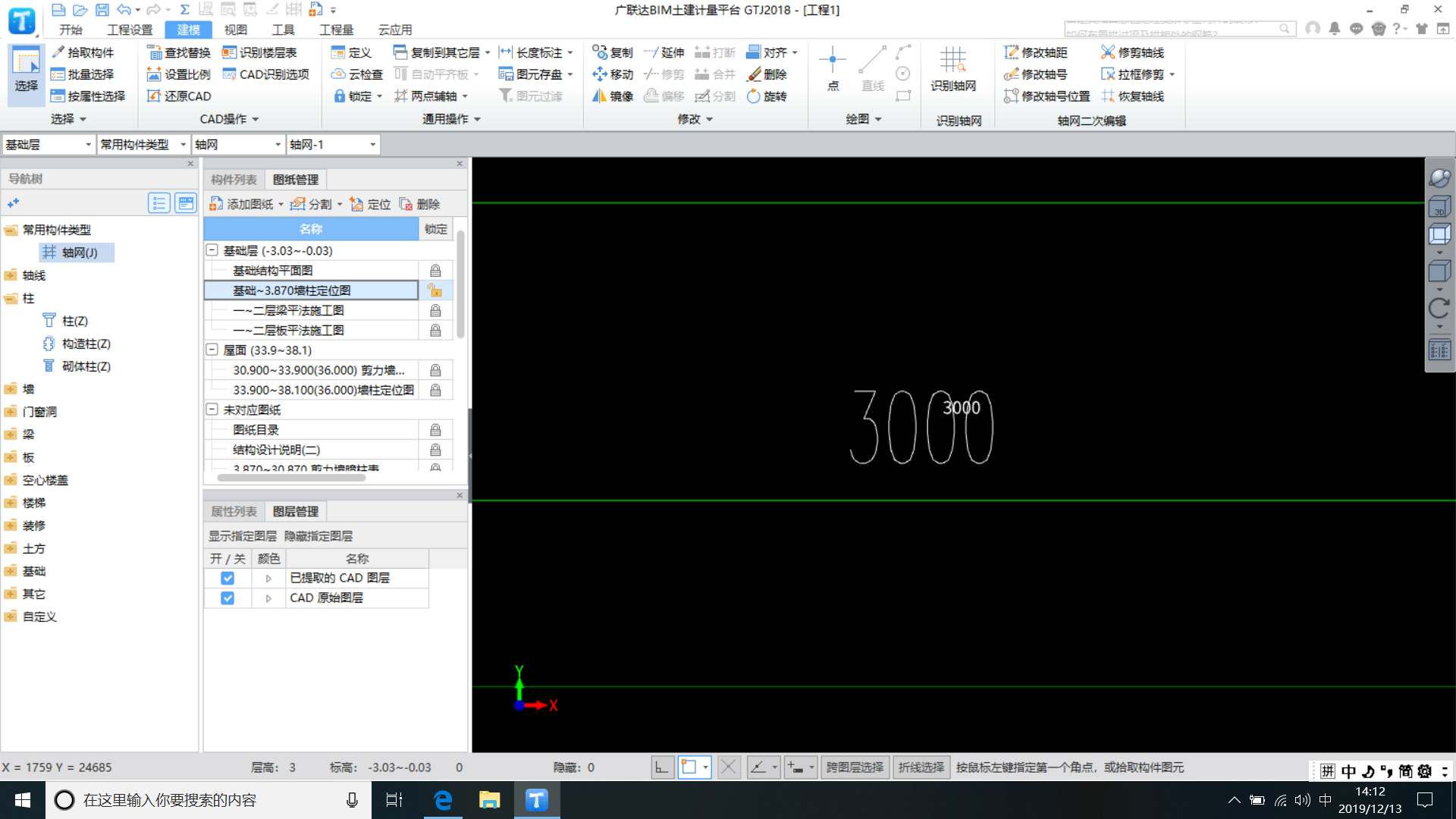Open the 工程设置 ribbon tab
1456x819 pixels.
coord(130,30)
